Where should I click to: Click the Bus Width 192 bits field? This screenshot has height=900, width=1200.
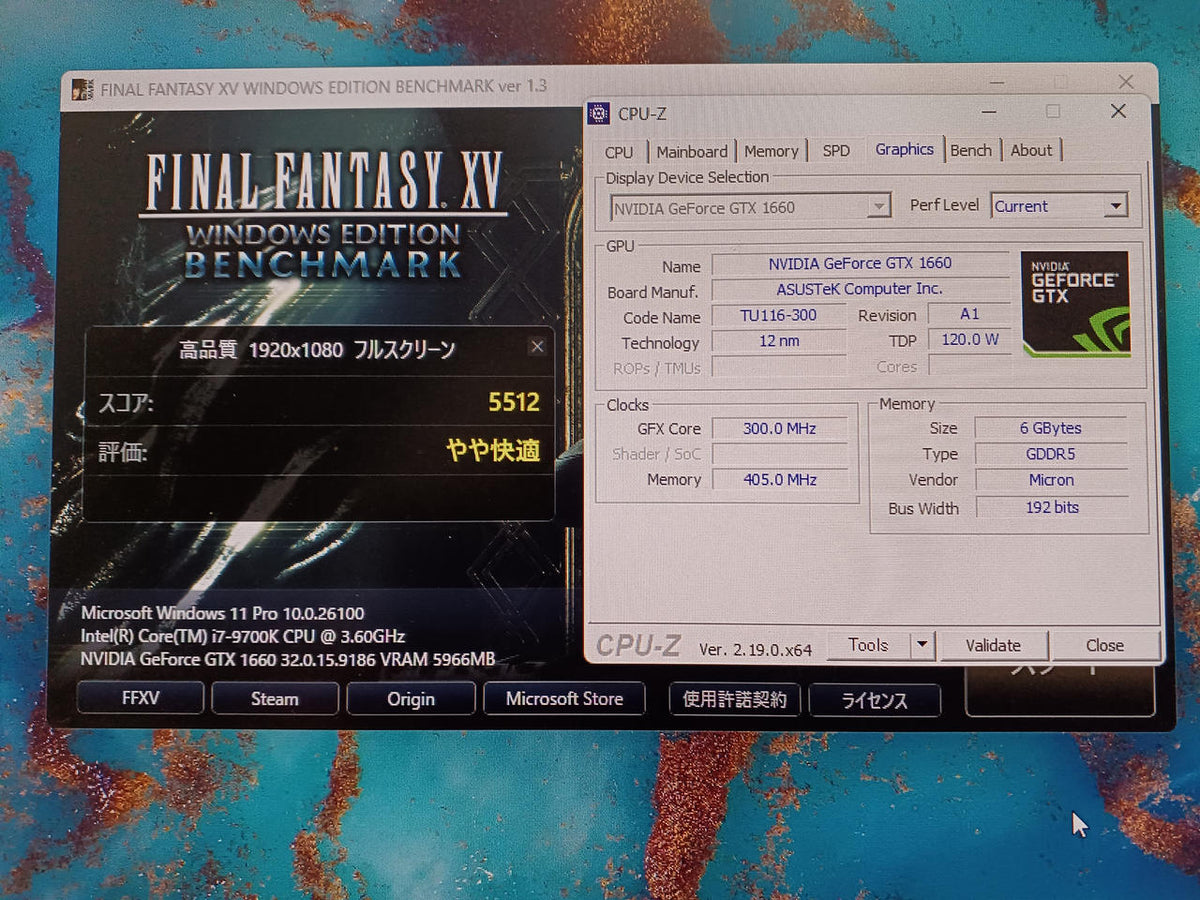[1051, 508]
